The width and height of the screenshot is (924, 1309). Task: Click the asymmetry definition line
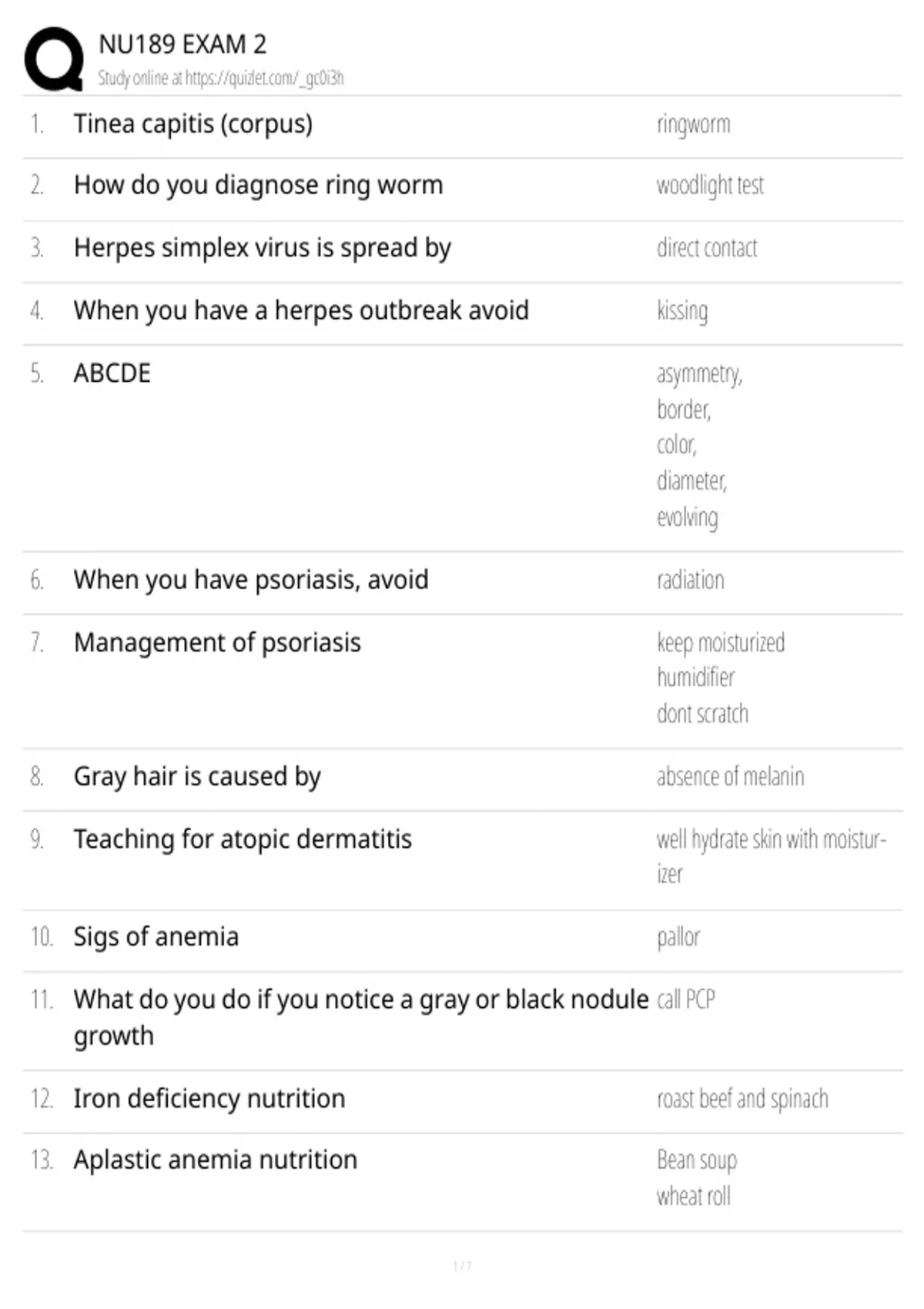coord(699,374)
